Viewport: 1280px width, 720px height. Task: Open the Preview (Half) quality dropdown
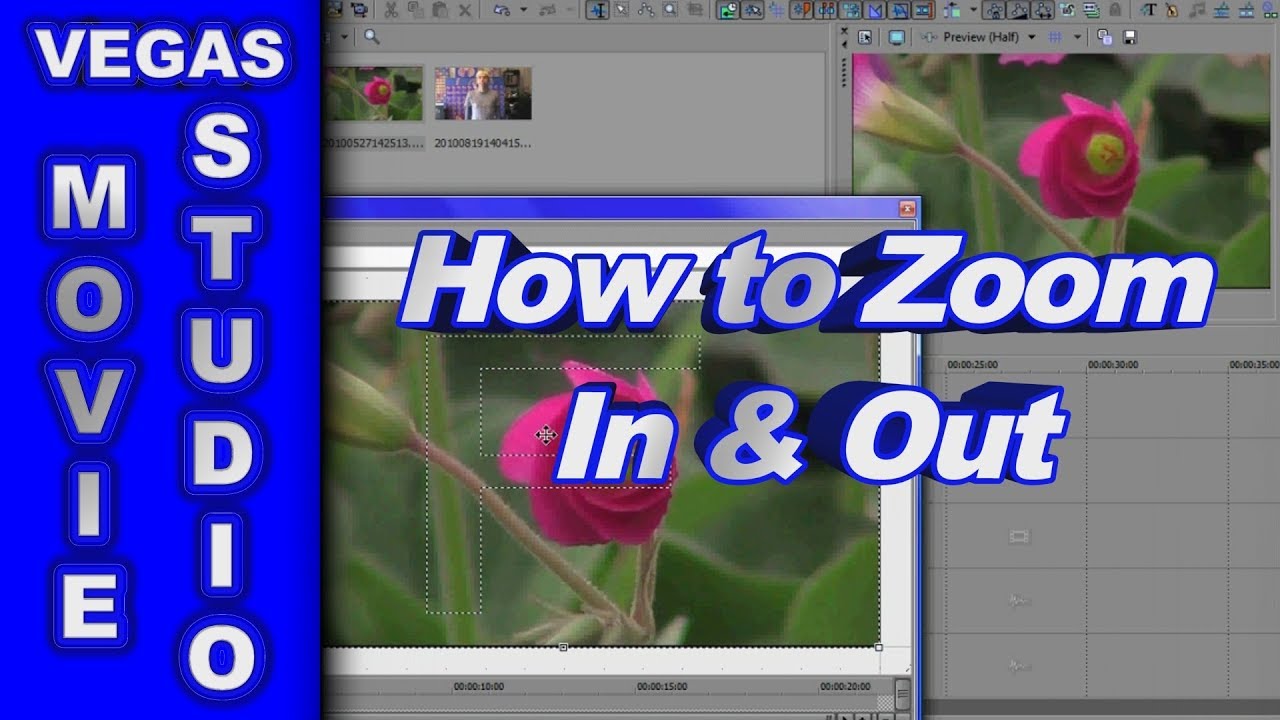tap(1032, 37)
